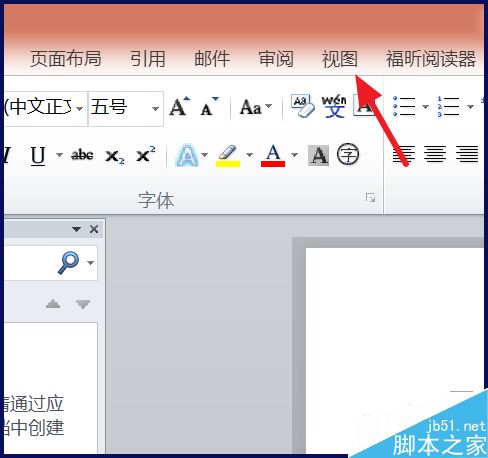Apply yellow text highlight color

click(x=228, y=155)
